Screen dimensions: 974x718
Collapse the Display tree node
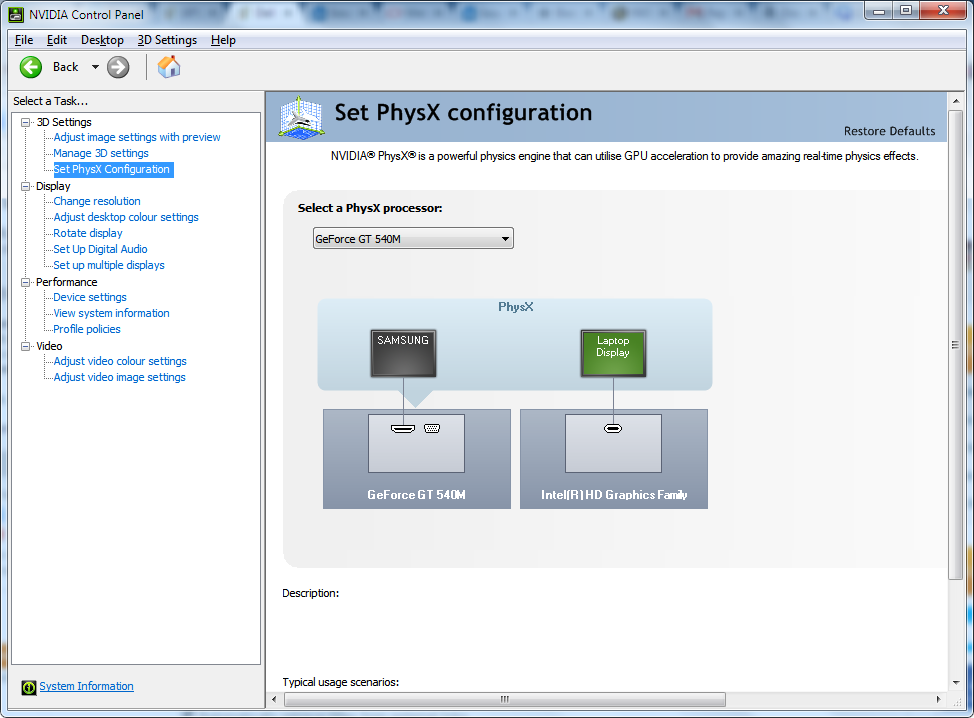[25, 186]
